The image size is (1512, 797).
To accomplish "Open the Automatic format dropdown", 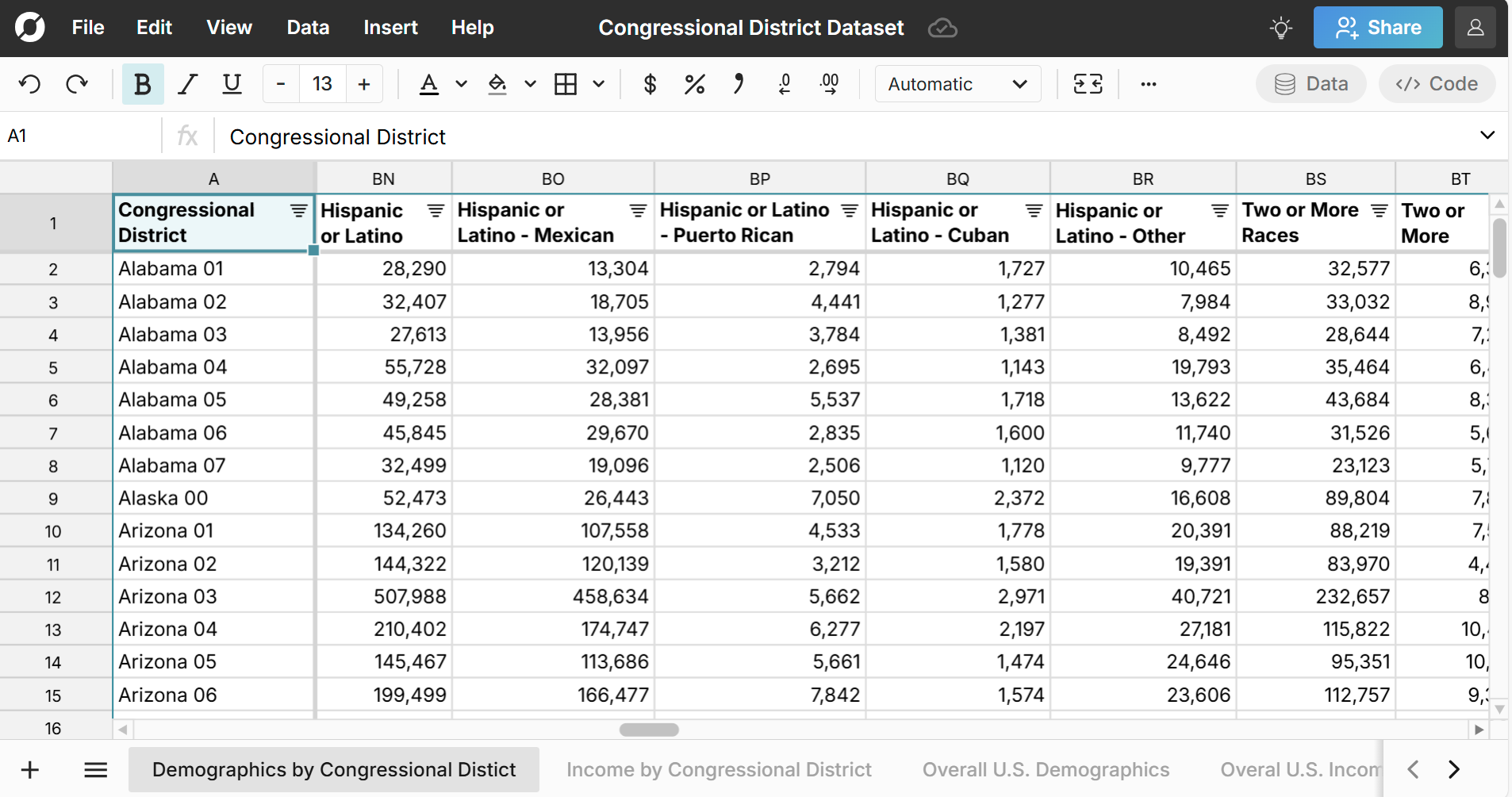I will (x=957, y=84).
